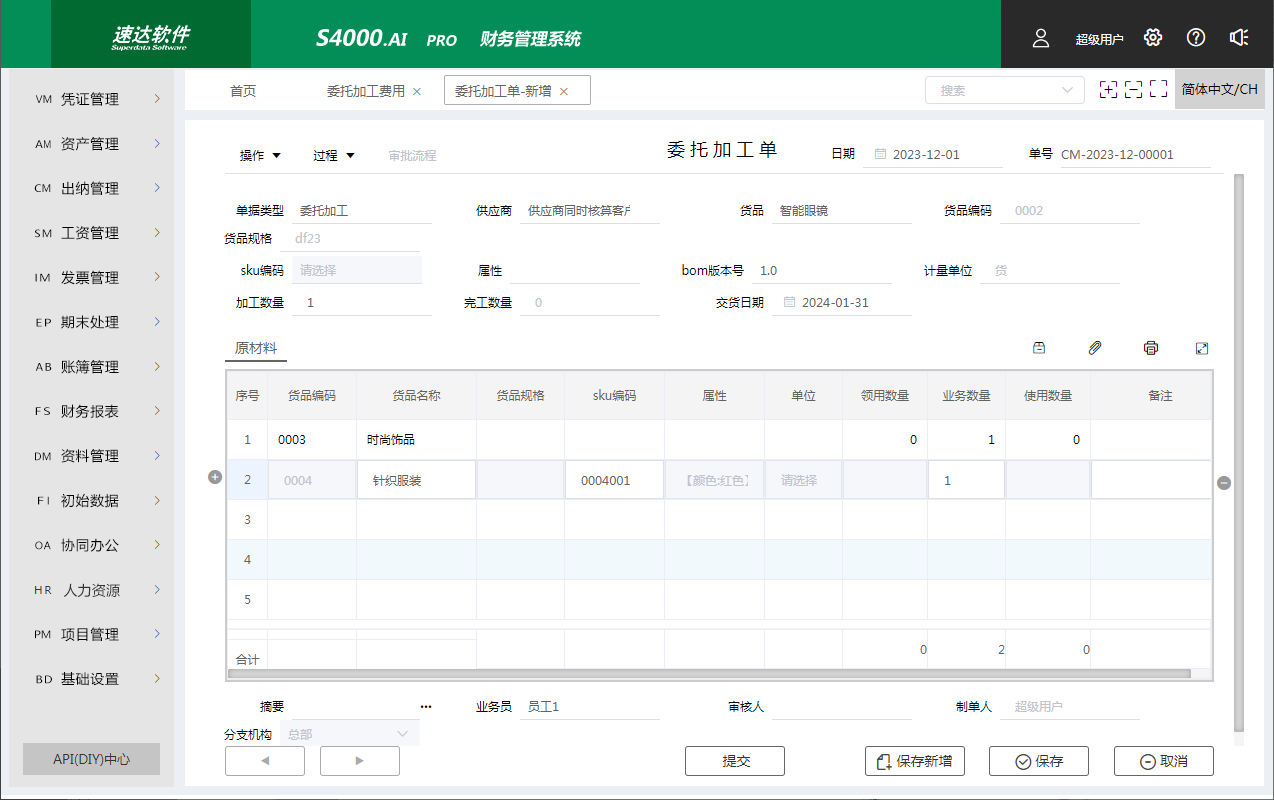Mute sound using the speaker icon

pos(1239,38)
